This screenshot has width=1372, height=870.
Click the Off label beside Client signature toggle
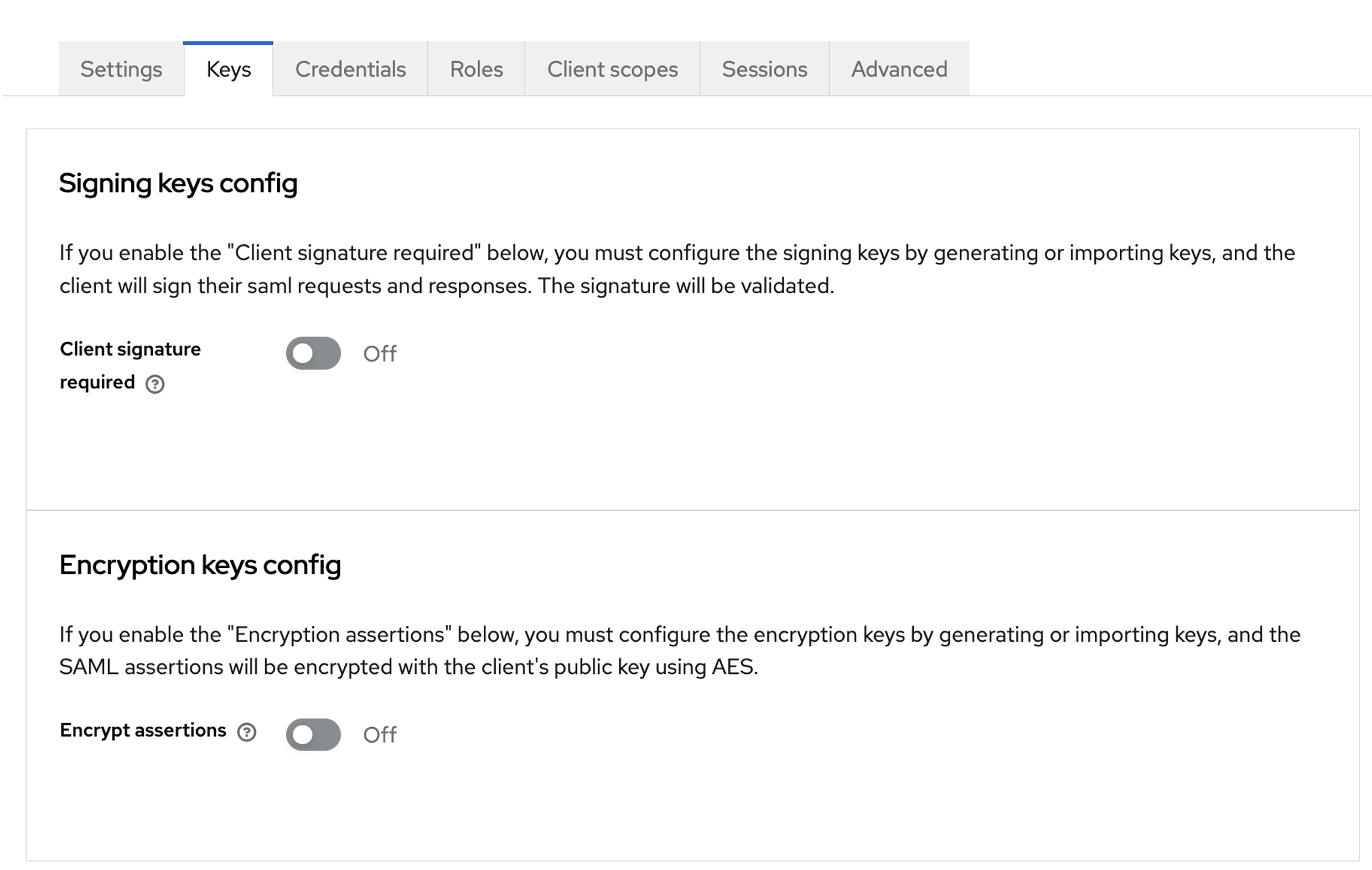[x=379, y=354]
